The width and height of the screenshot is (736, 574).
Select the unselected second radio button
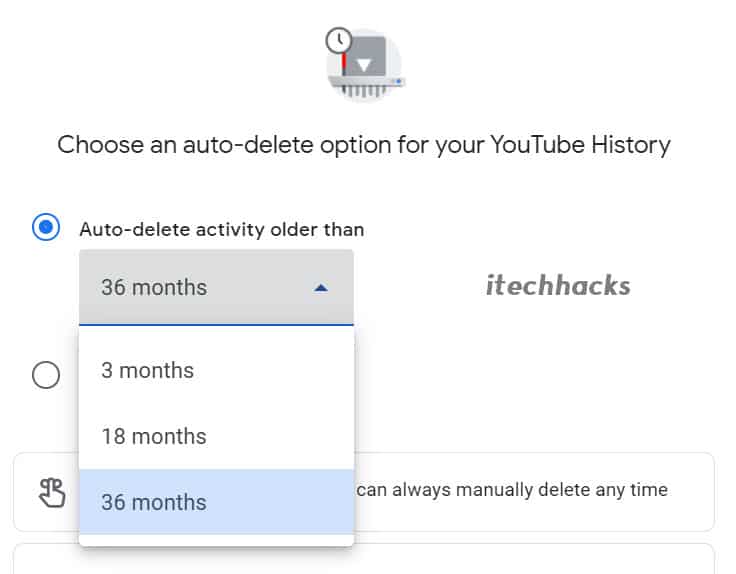pyautogui.click(x=46, y=375)
